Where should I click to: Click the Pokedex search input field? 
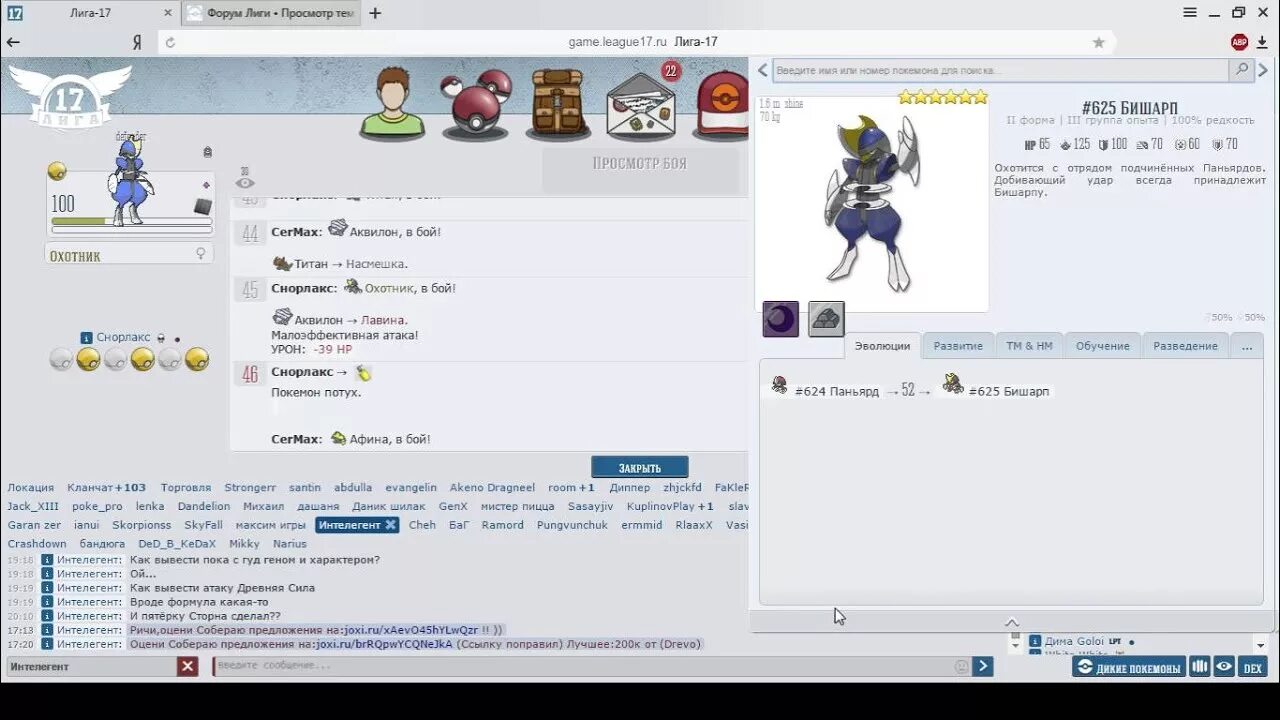[x=1000, y=70]
